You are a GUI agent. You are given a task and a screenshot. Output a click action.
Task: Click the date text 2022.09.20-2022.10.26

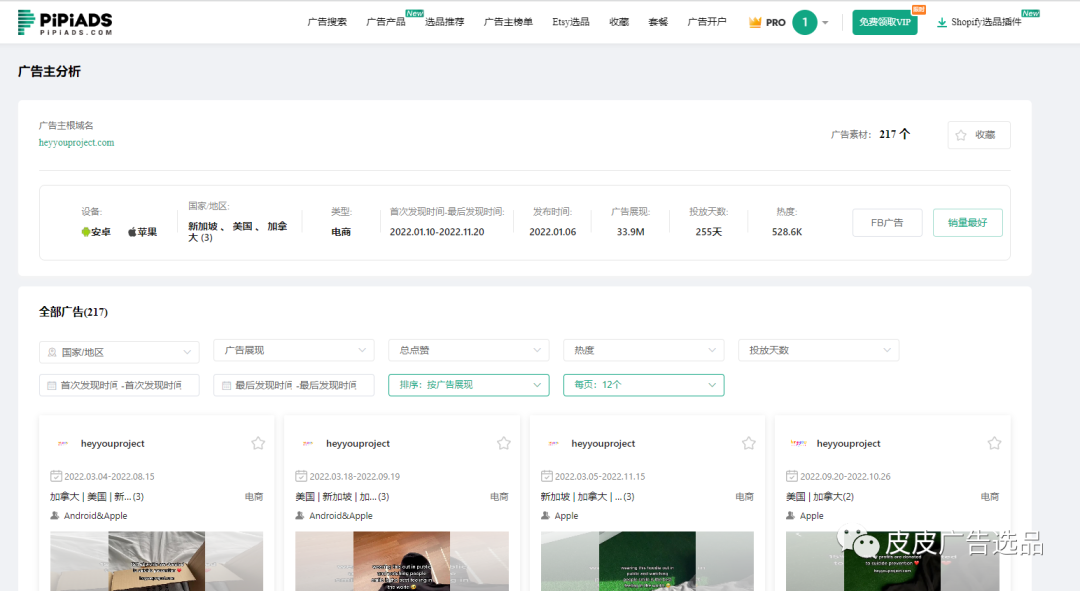coord(845,477)
